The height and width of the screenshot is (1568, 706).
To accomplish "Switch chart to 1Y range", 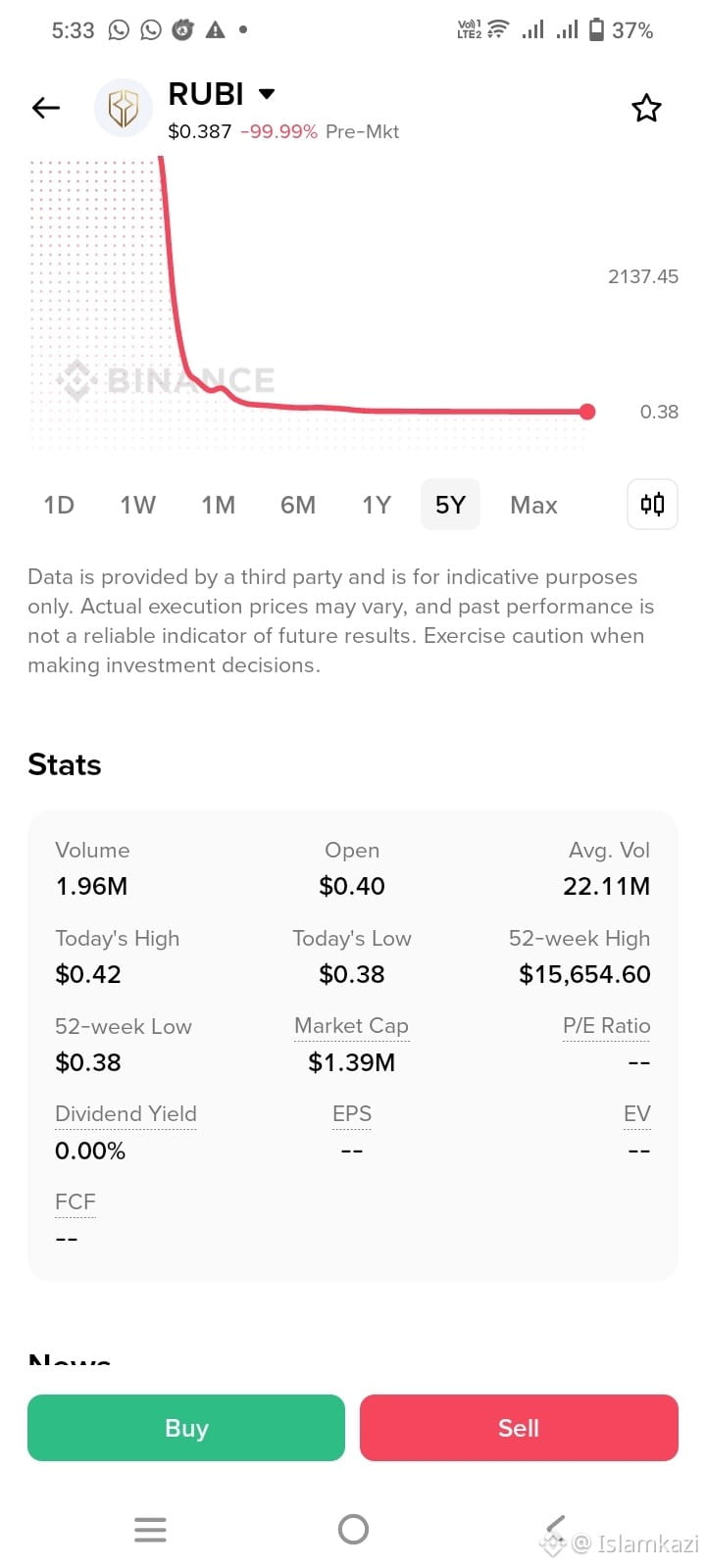I will click(x=377, y=505).
